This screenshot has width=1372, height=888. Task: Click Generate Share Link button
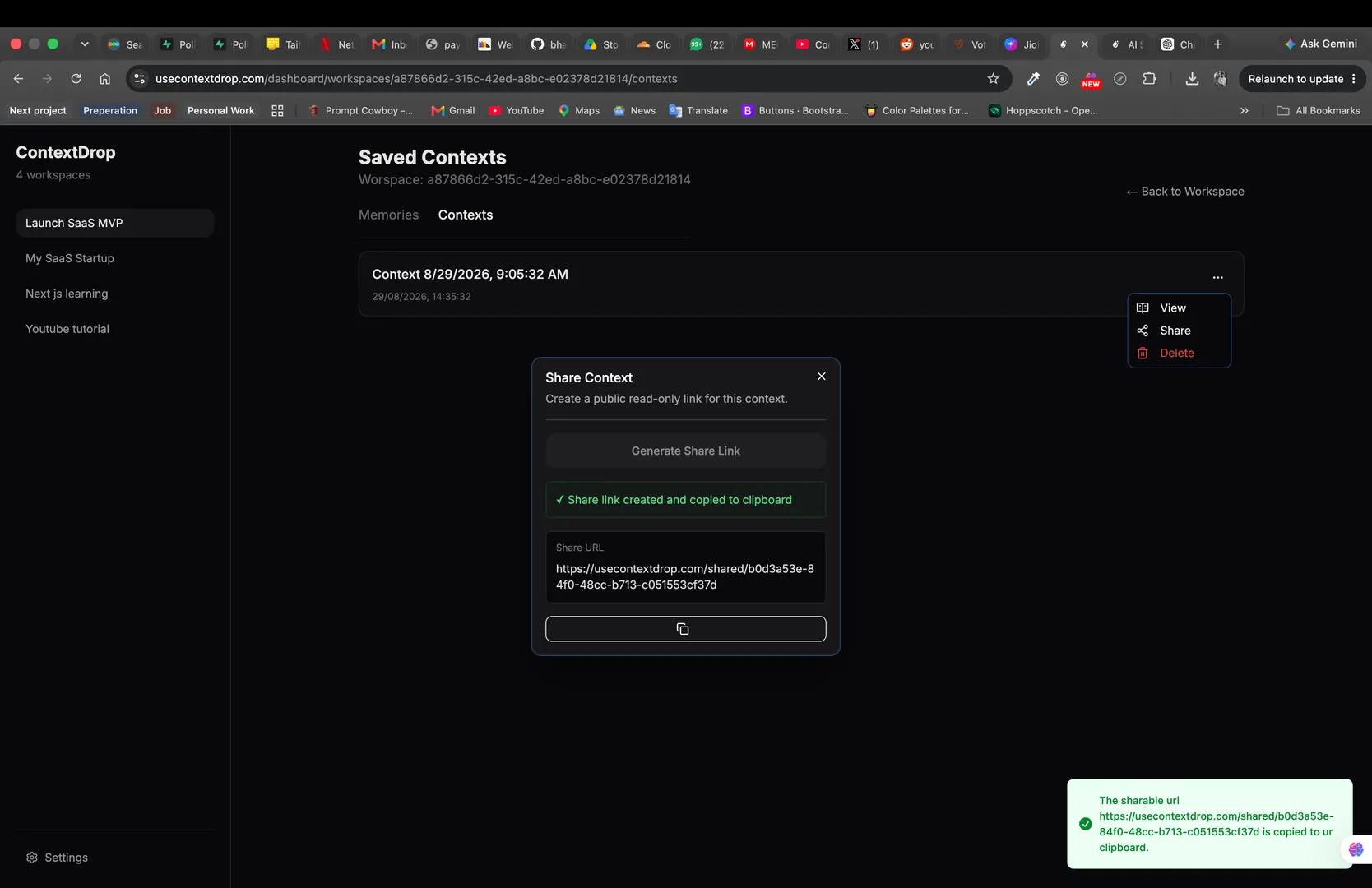685,451
